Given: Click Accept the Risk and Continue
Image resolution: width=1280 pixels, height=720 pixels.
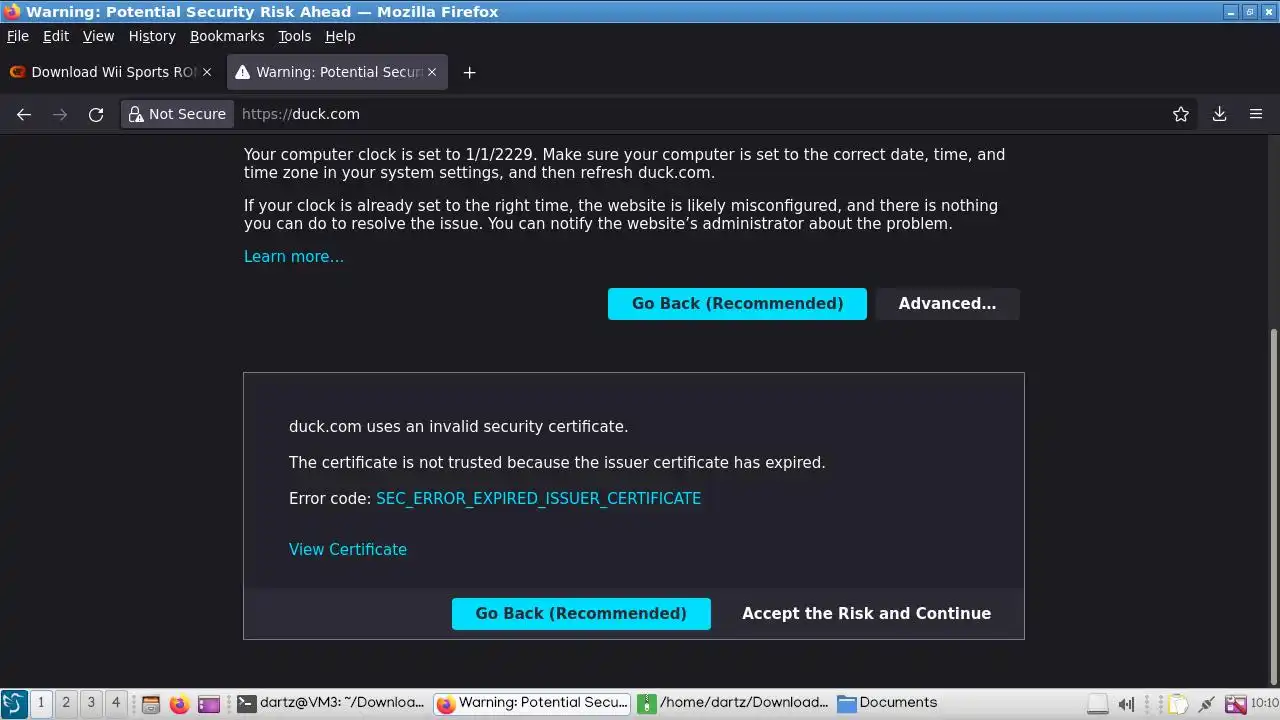Looking at the screenshot, I should pyautogui.click(x=866, y=614).
